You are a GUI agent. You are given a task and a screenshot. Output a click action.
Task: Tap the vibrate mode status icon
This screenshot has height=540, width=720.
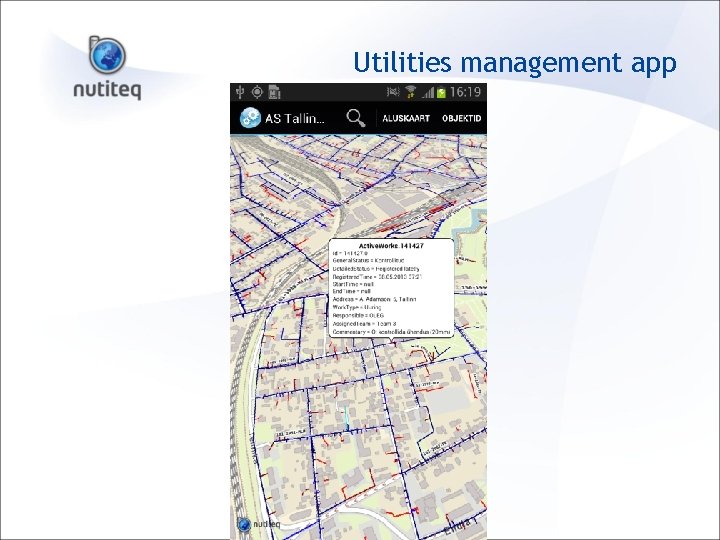pyautogui.click(x=393, y=92)
